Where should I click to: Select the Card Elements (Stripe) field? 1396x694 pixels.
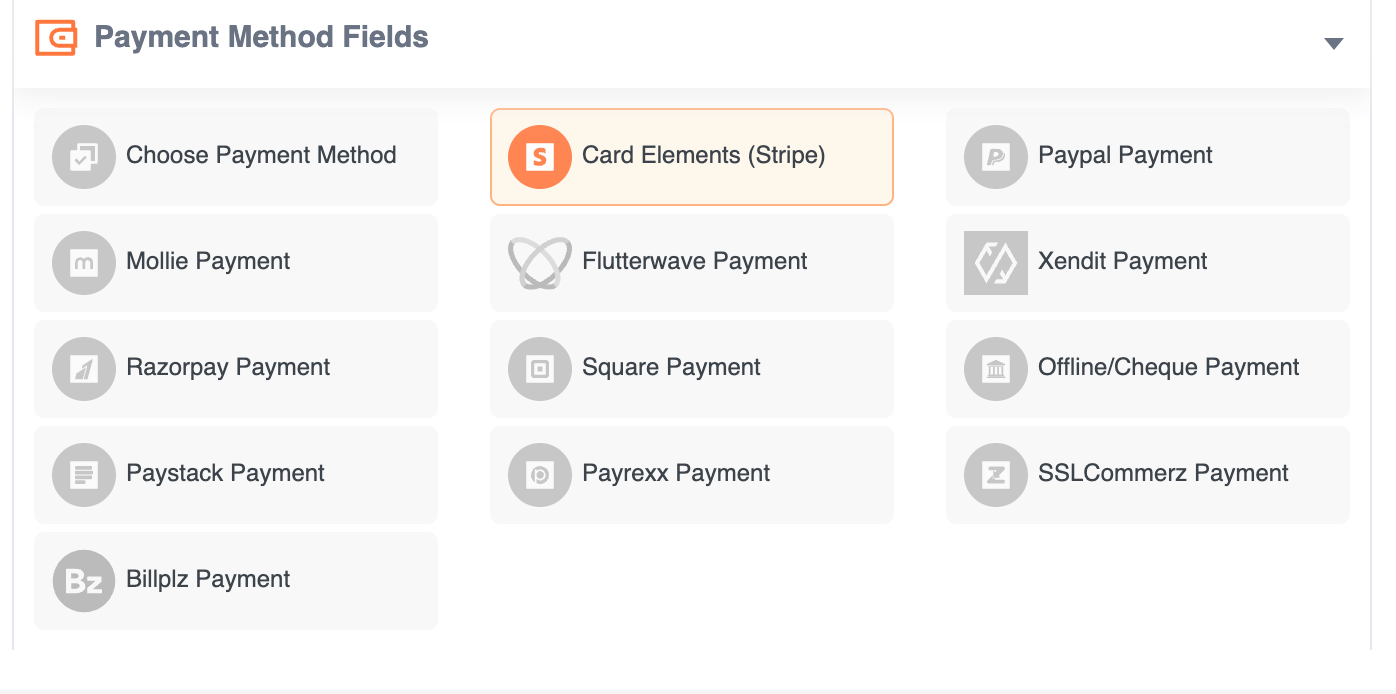pyautogui.click(x=691, y=156)
